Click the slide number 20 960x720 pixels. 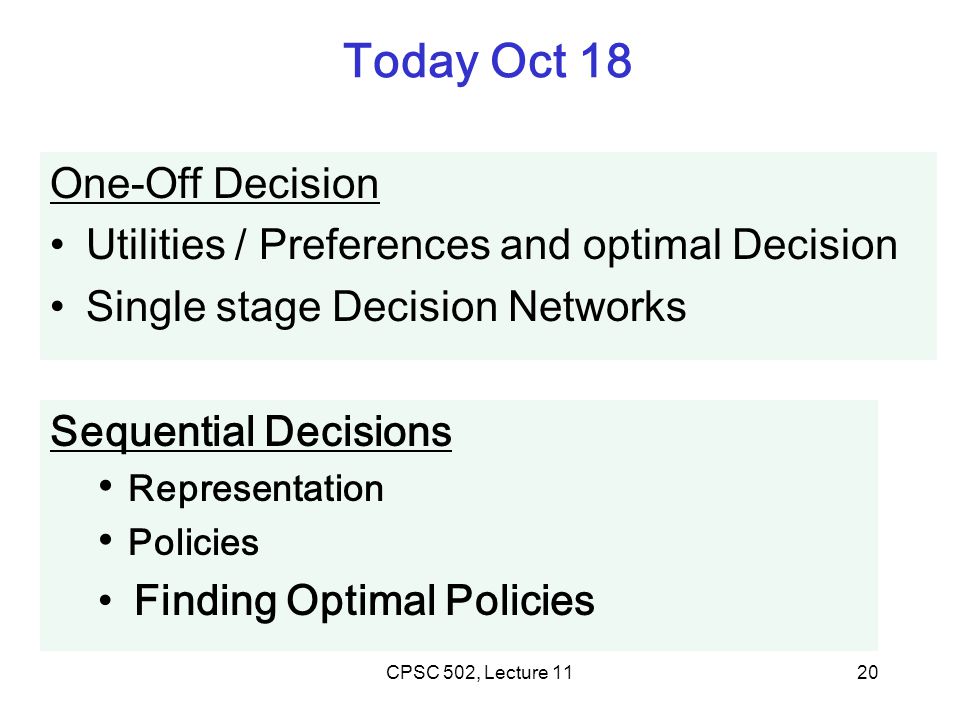click(868, 673)
